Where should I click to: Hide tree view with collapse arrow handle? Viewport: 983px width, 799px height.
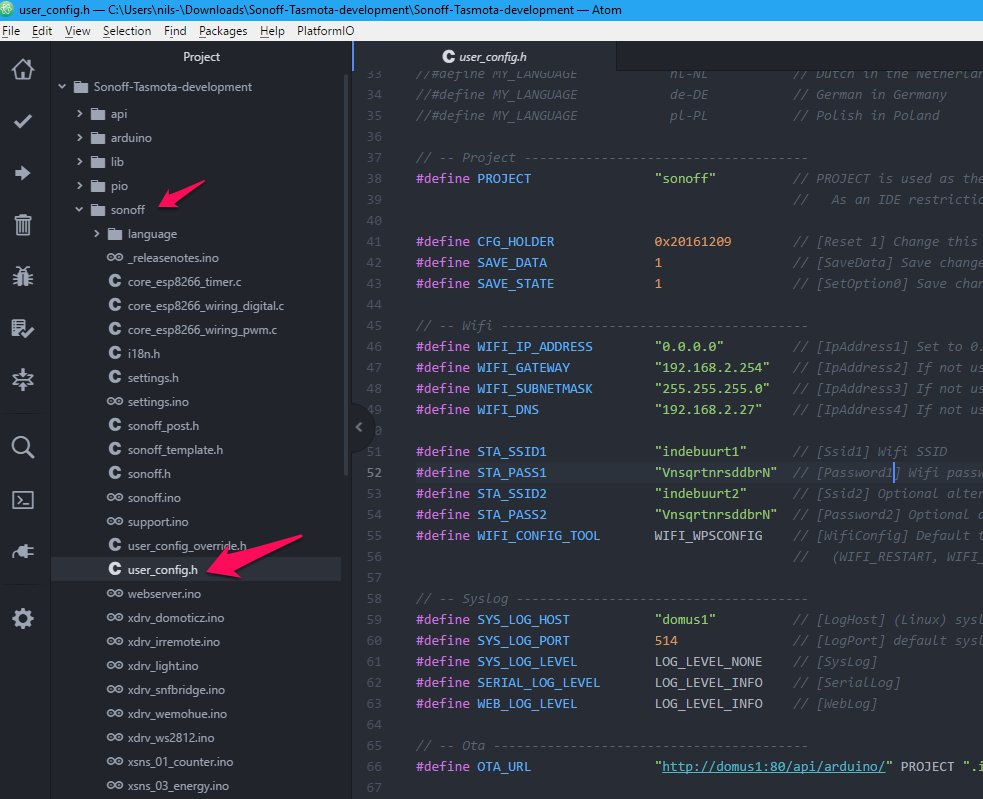(359, 427)
